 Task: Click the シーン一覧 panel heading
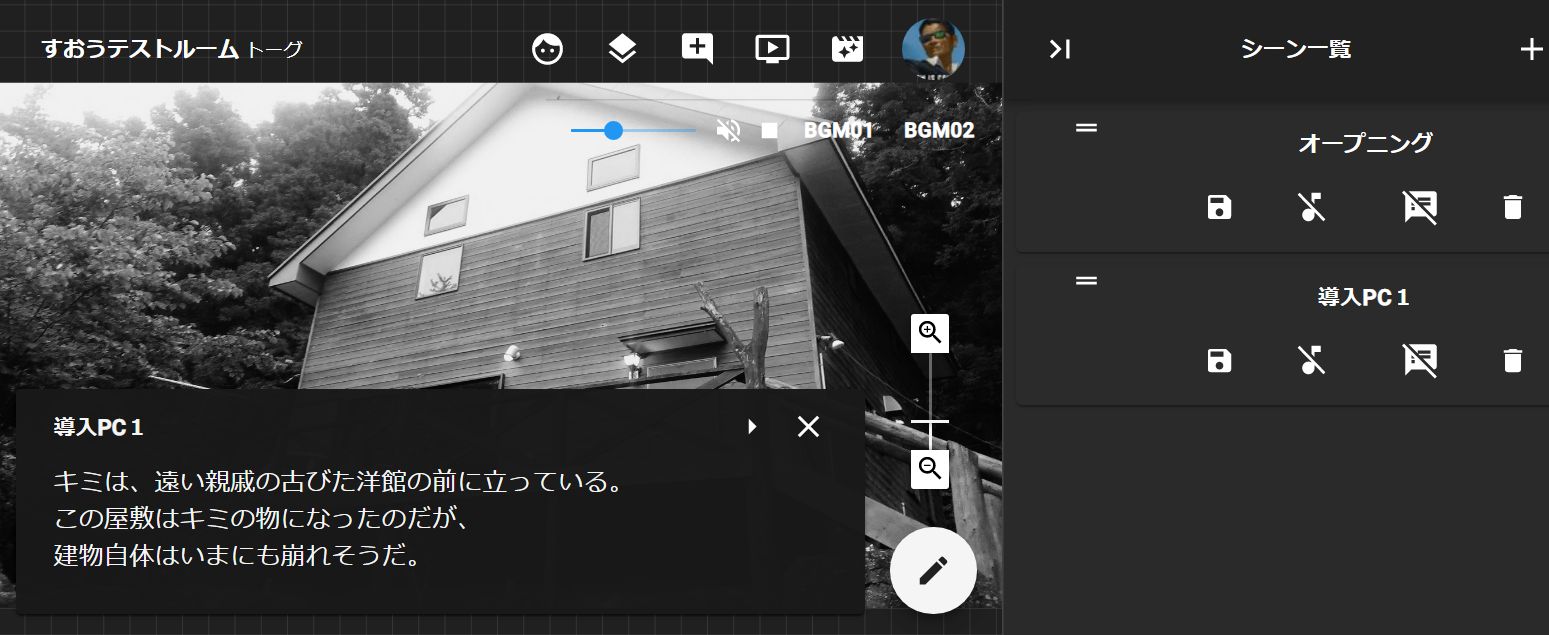(1296, 49)
